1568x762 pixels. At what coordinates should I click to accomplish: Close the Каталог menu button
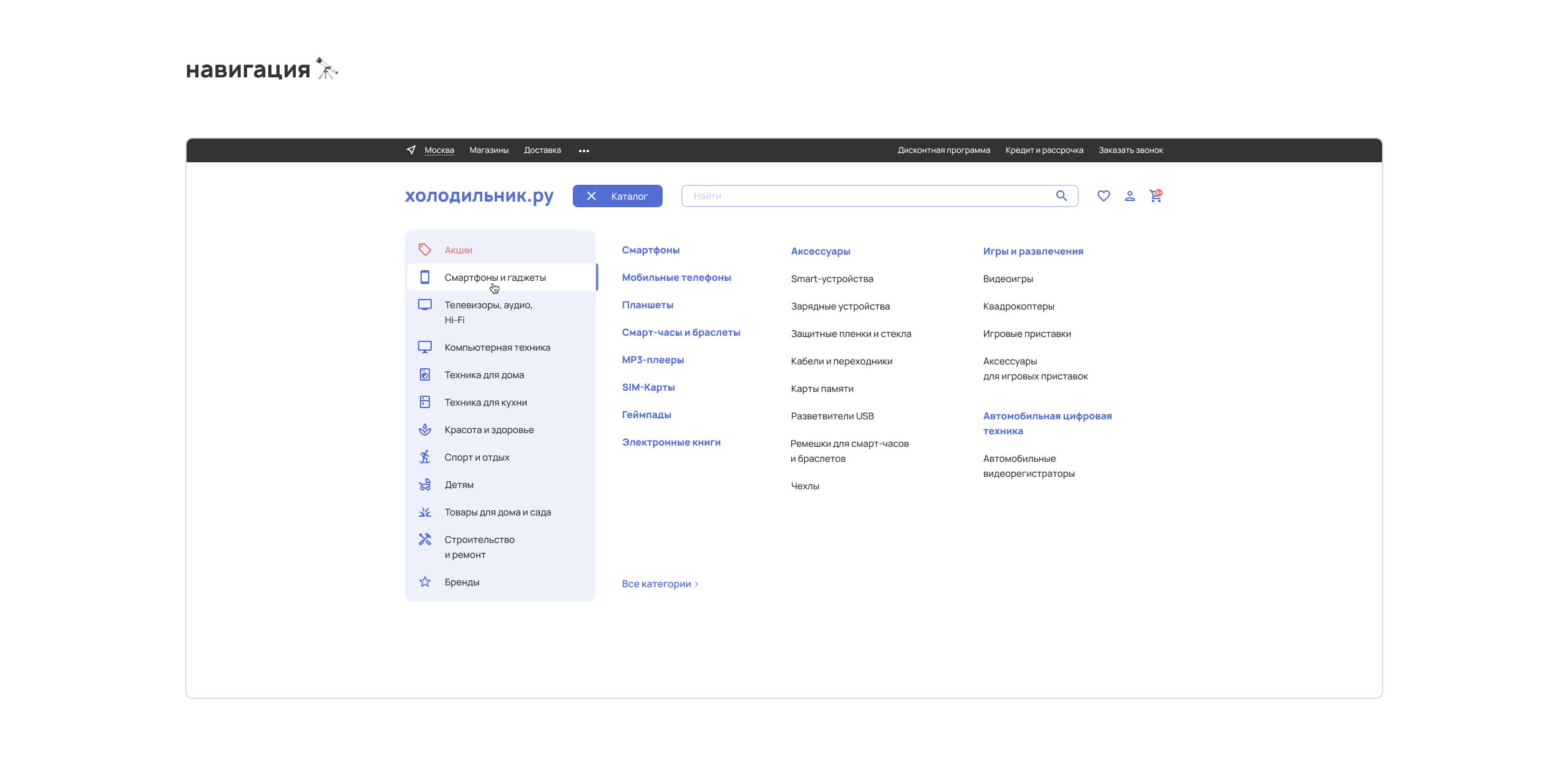[x=618, y=196]
